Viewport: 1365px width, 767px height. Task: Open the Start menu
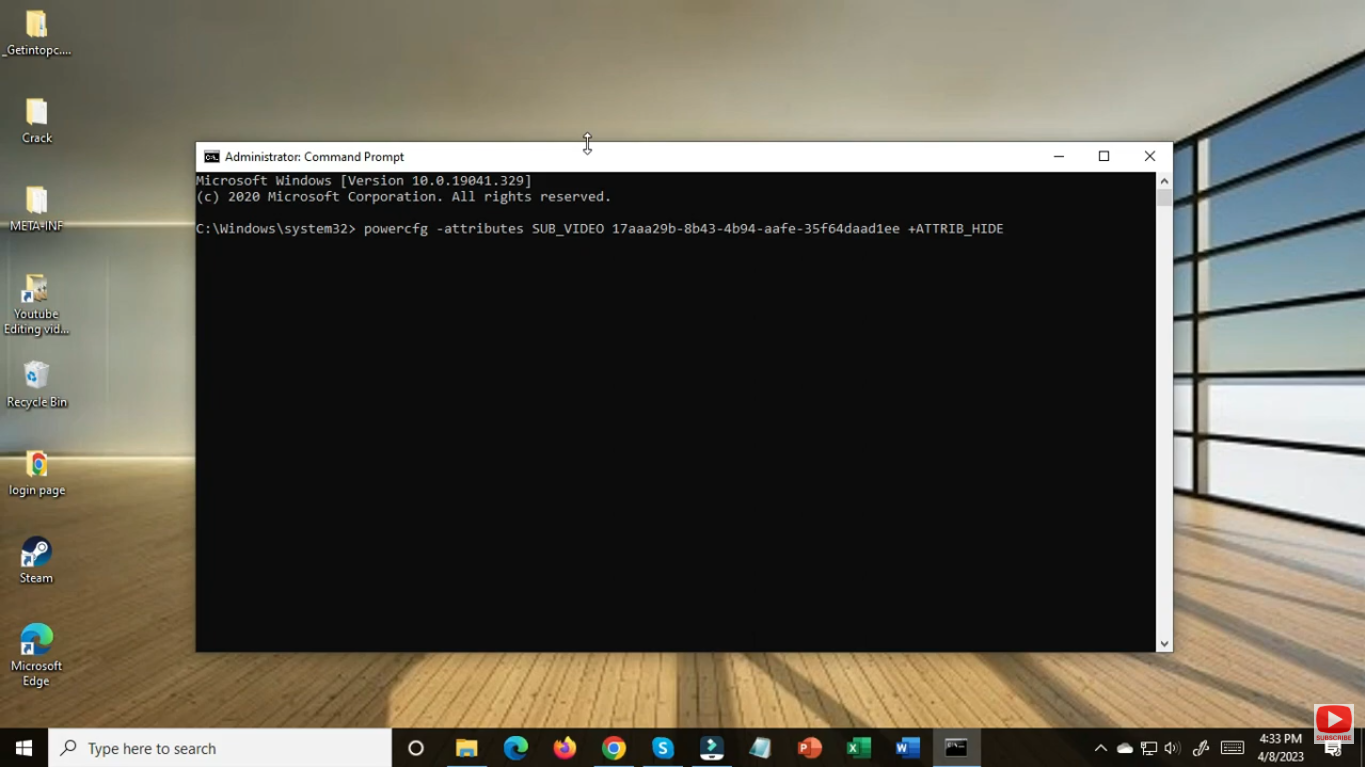(22, 748)
